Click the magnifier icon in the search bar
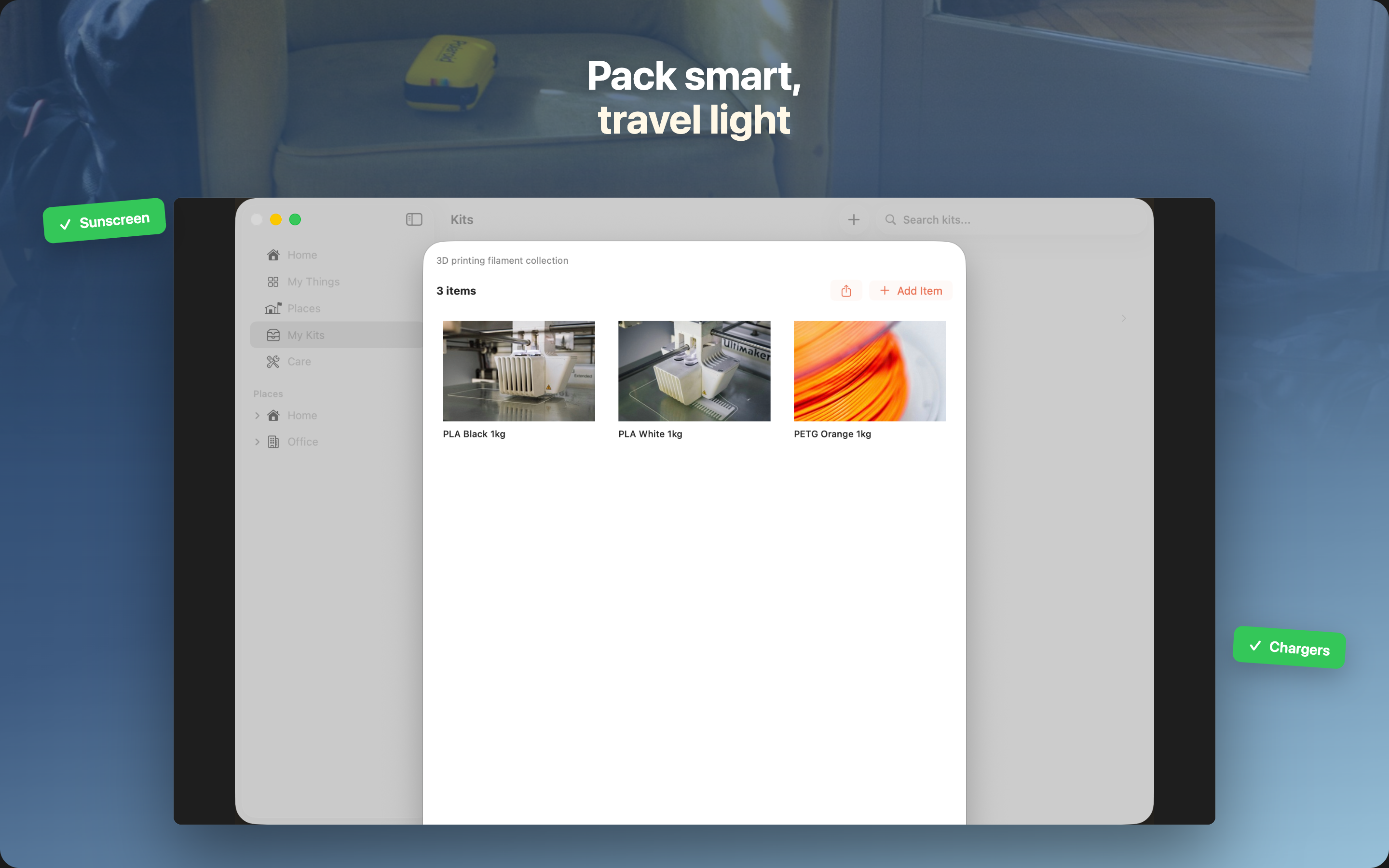The height and width of the screenshot is (868, 1389). click(x=890, y=219)
